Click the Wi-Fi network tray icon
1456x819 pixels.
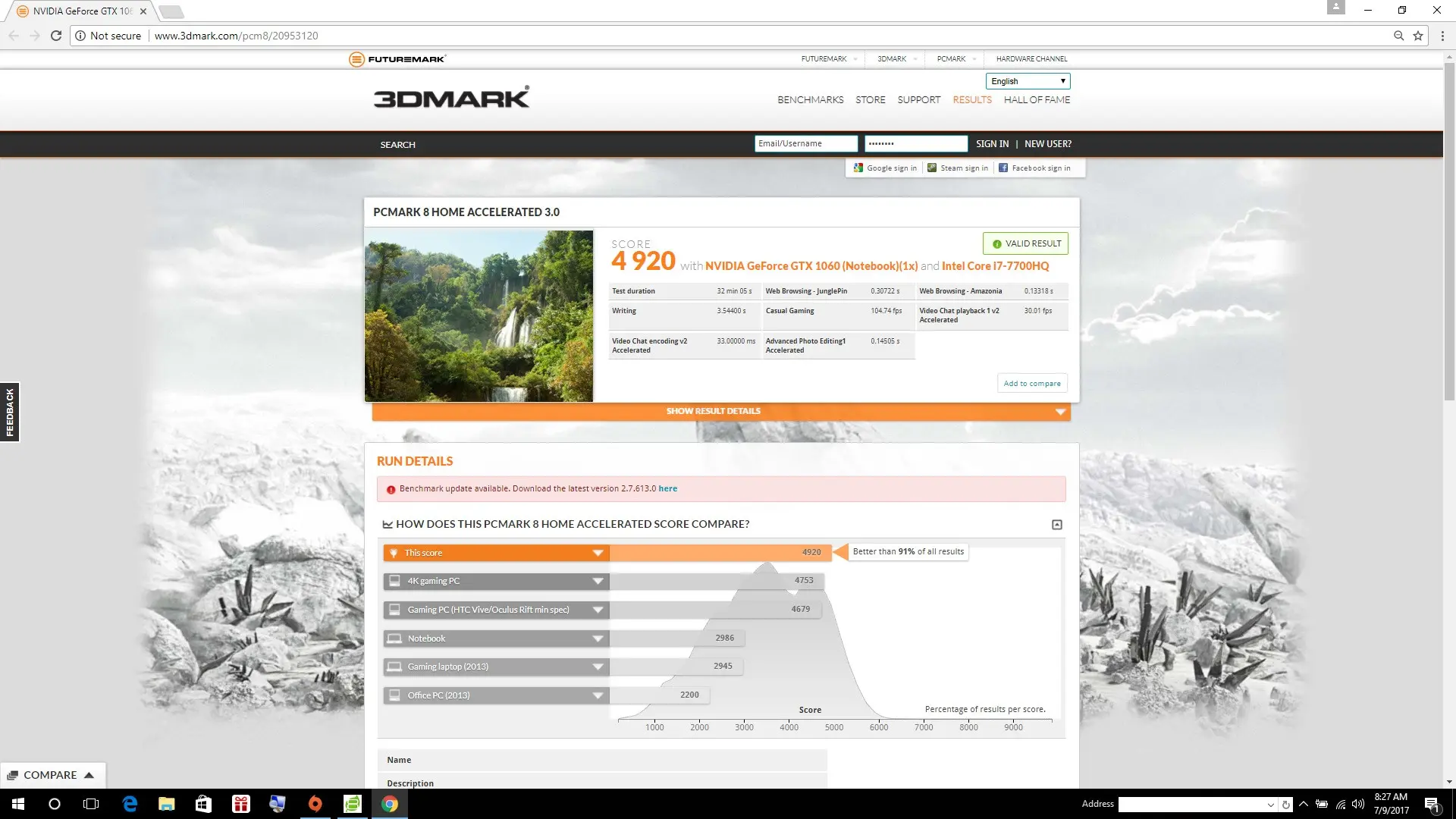pos(1340,804)
